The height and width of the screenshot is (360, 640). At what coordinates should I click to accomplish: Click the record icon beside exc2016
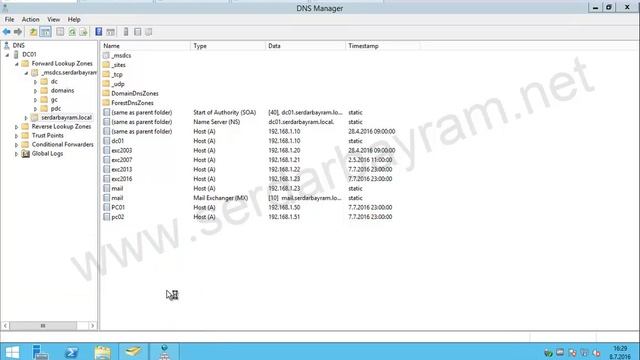(107, 179)
